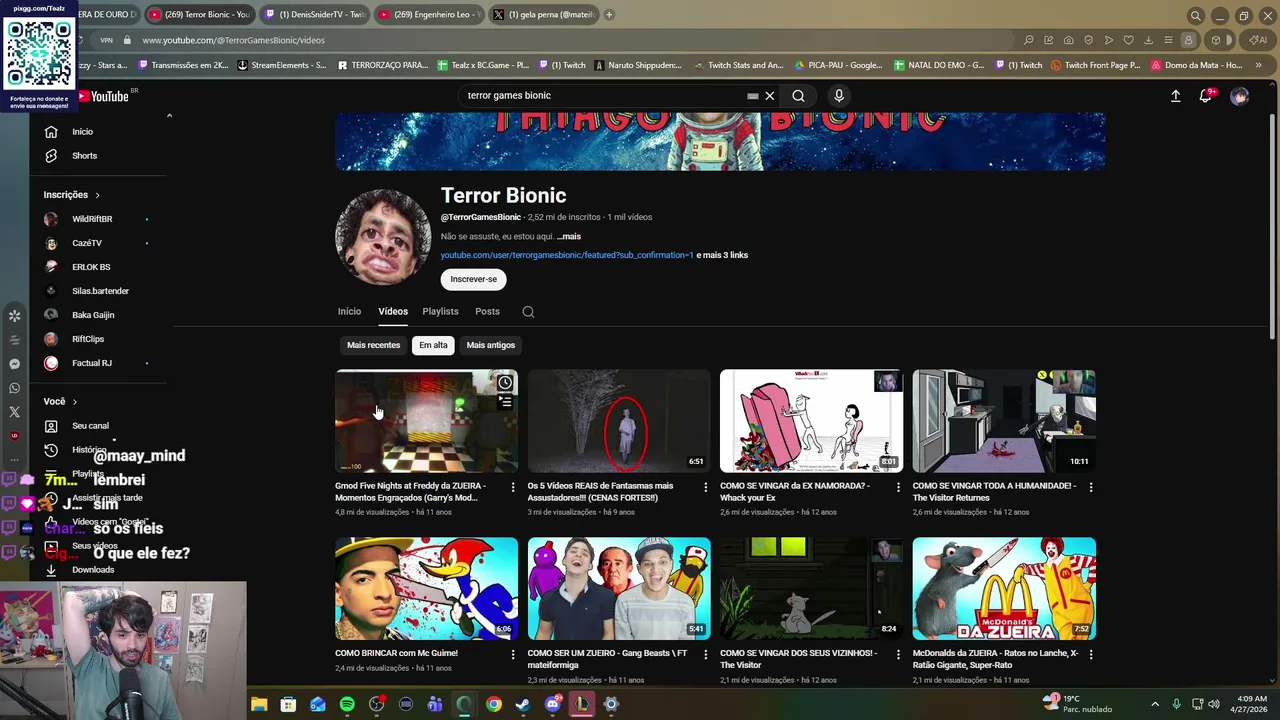Open options for COMO BRINCAR com Mc Guime video
Viewport: 1280px width, 720px height.
tap(513, 655)
